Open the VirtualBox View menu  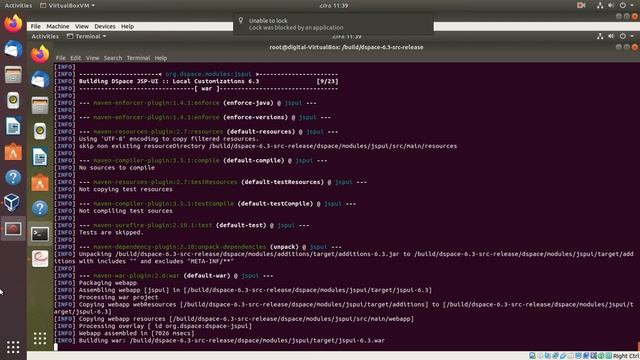click(82, 26)
